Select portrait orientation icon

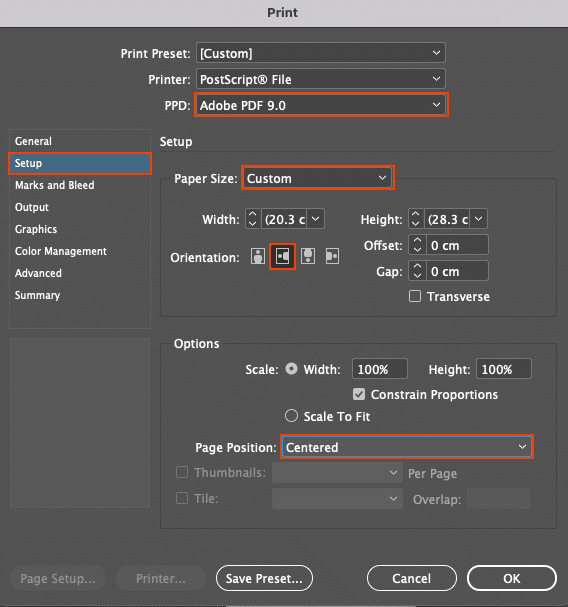click(258, 256)
